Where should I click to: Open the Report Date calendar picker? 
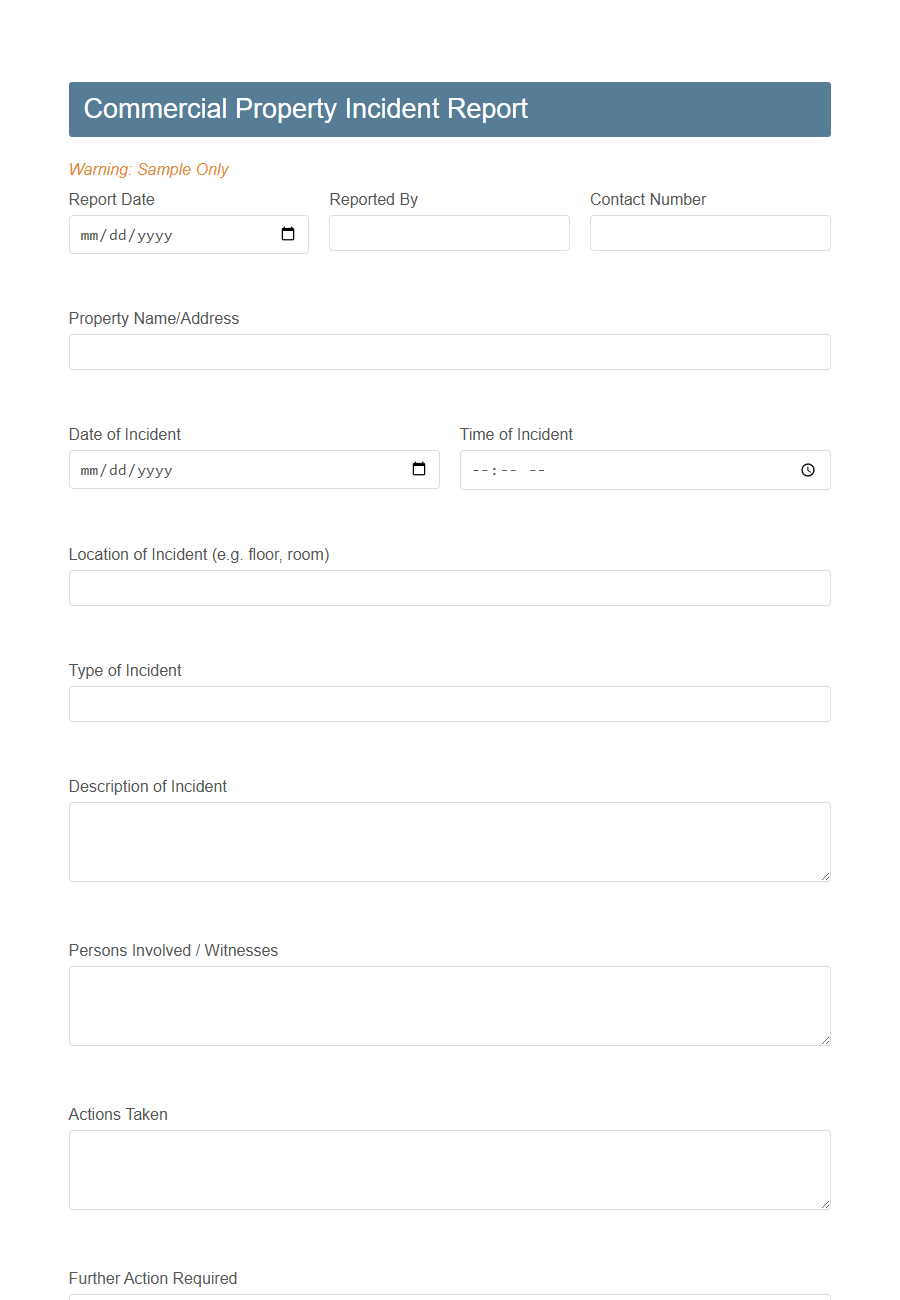tap(288, 234)
